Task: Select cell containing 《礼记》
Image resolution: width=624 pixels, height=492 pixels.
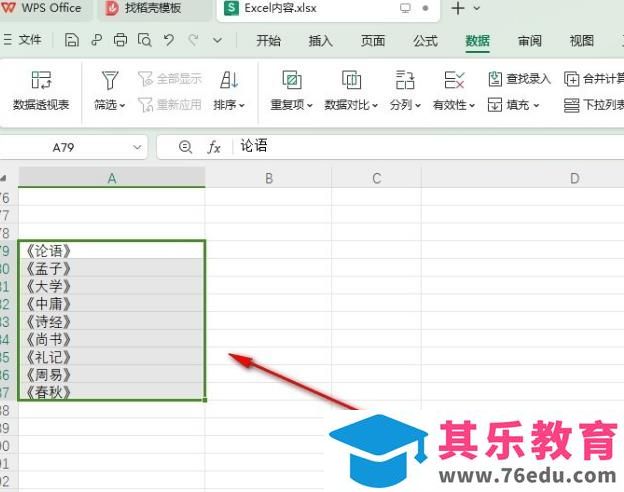Action: click(112, 357)
